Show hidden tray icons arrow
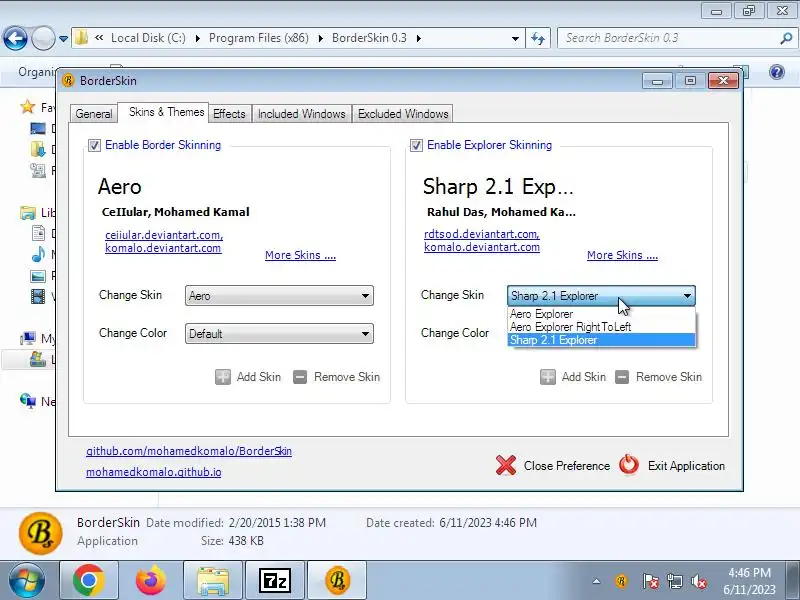 [596, 581]
